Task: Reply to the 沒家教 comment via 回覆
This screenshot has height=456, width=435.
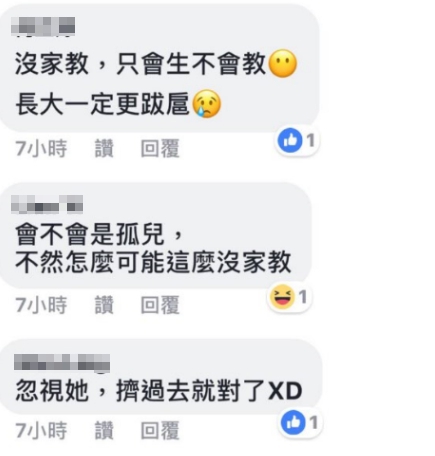Action: pyautogui.click(x=160, y=148)
